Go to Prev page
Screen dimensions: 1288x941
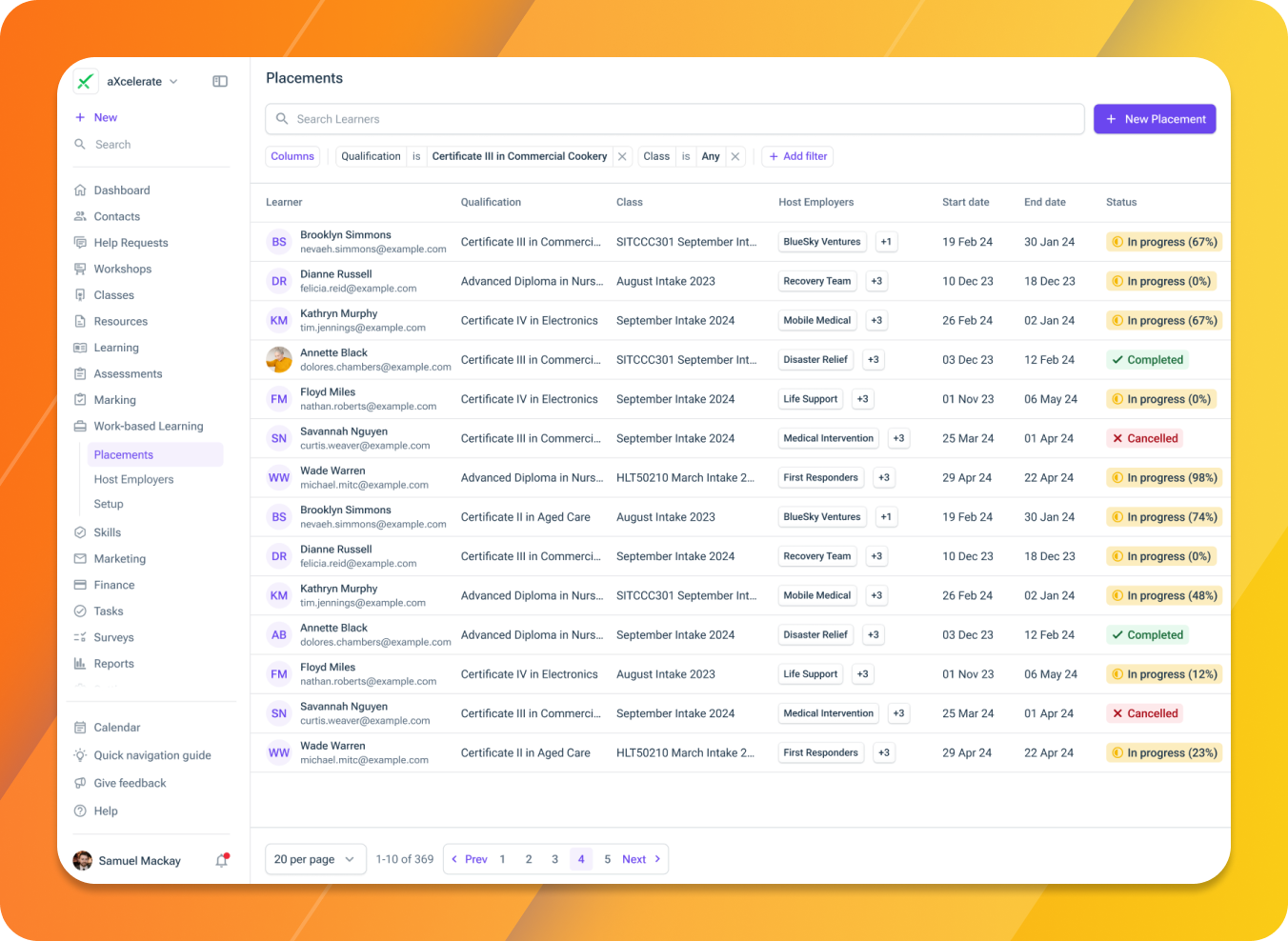tap(469, 859)
